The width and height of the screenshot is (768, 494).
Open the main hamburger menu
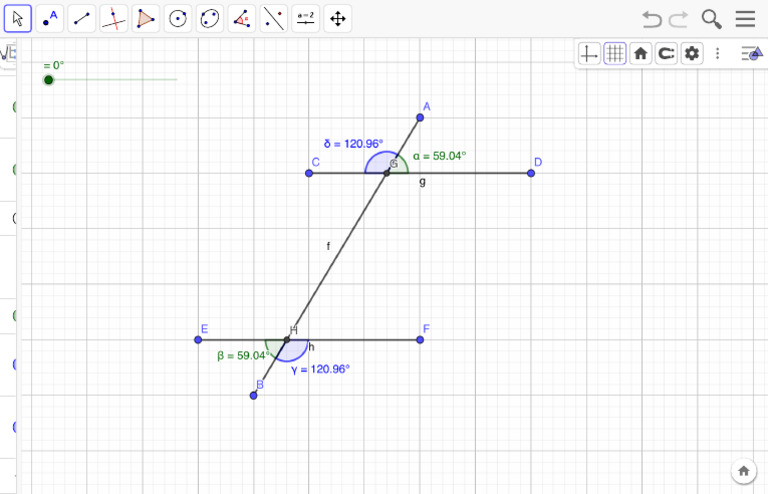click(x=745, y=19)
